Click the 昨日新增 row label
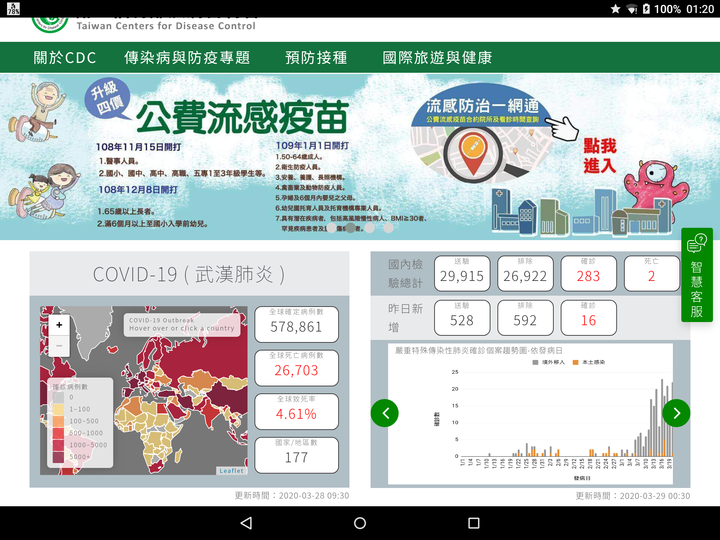Image resolution: width=720 pixels, height=540 pixels. [405, 318]
